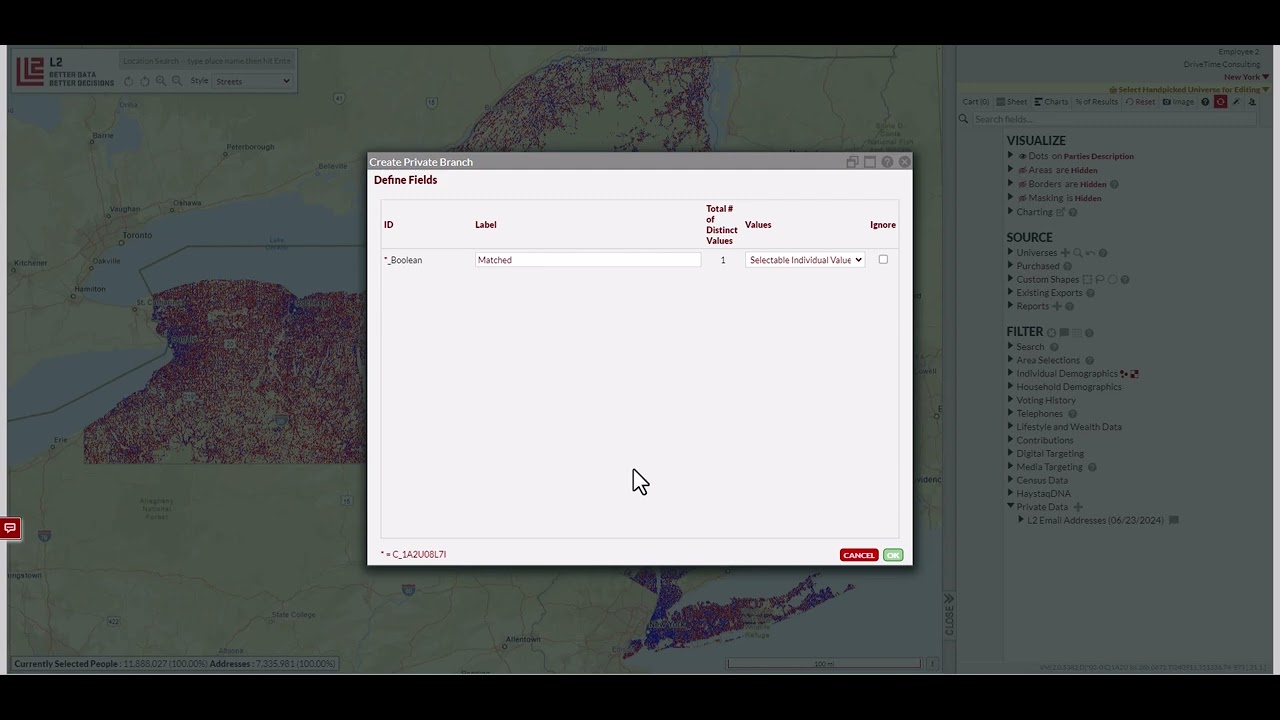
Task: Open the % of Results tab
Action: (x=1097, y=102)
